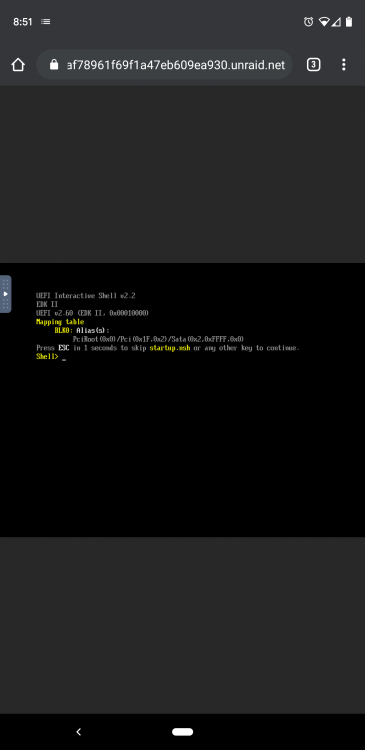Tap the Chrome home icon
This screenshot has height=750, width=365.
(18, 65)
